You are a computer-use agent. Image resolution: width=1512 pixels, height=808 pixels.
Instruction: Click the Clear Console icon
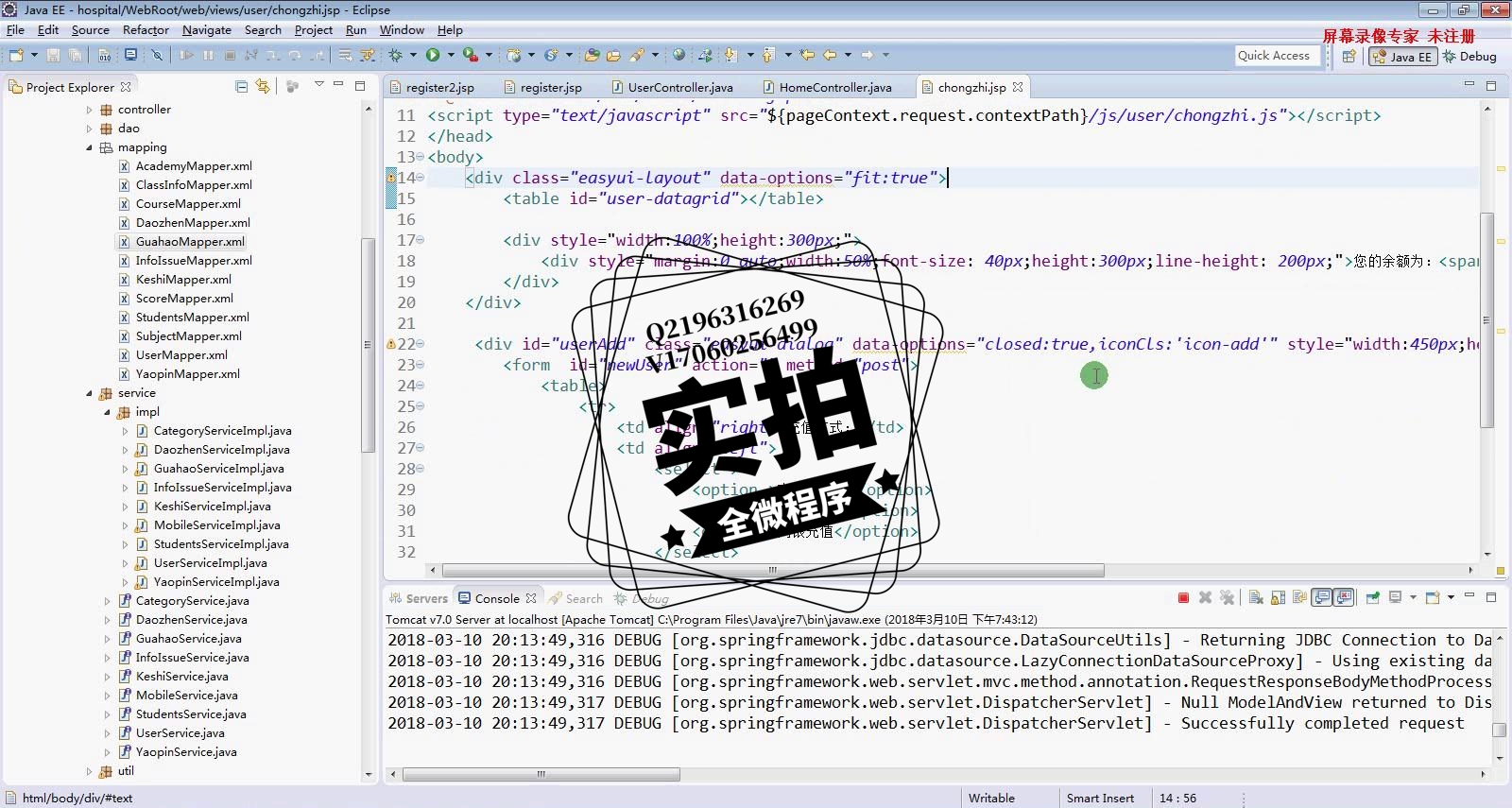[x=1256, y=598]
